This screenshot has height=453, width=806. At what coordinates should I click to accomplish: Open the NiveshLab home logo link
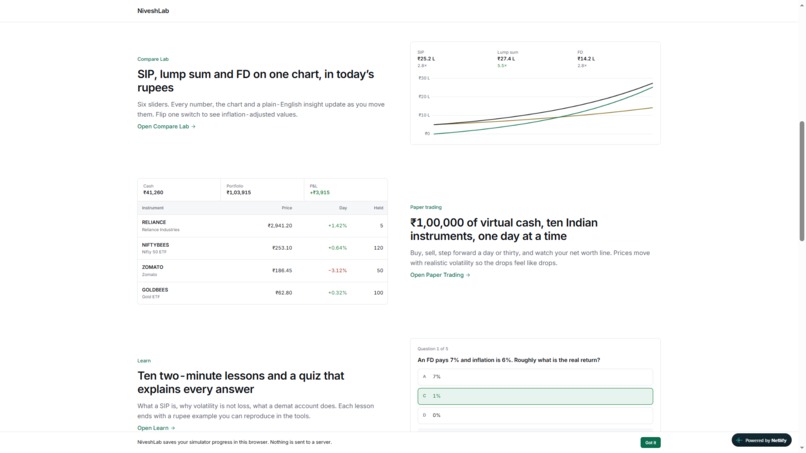(153, 11)
